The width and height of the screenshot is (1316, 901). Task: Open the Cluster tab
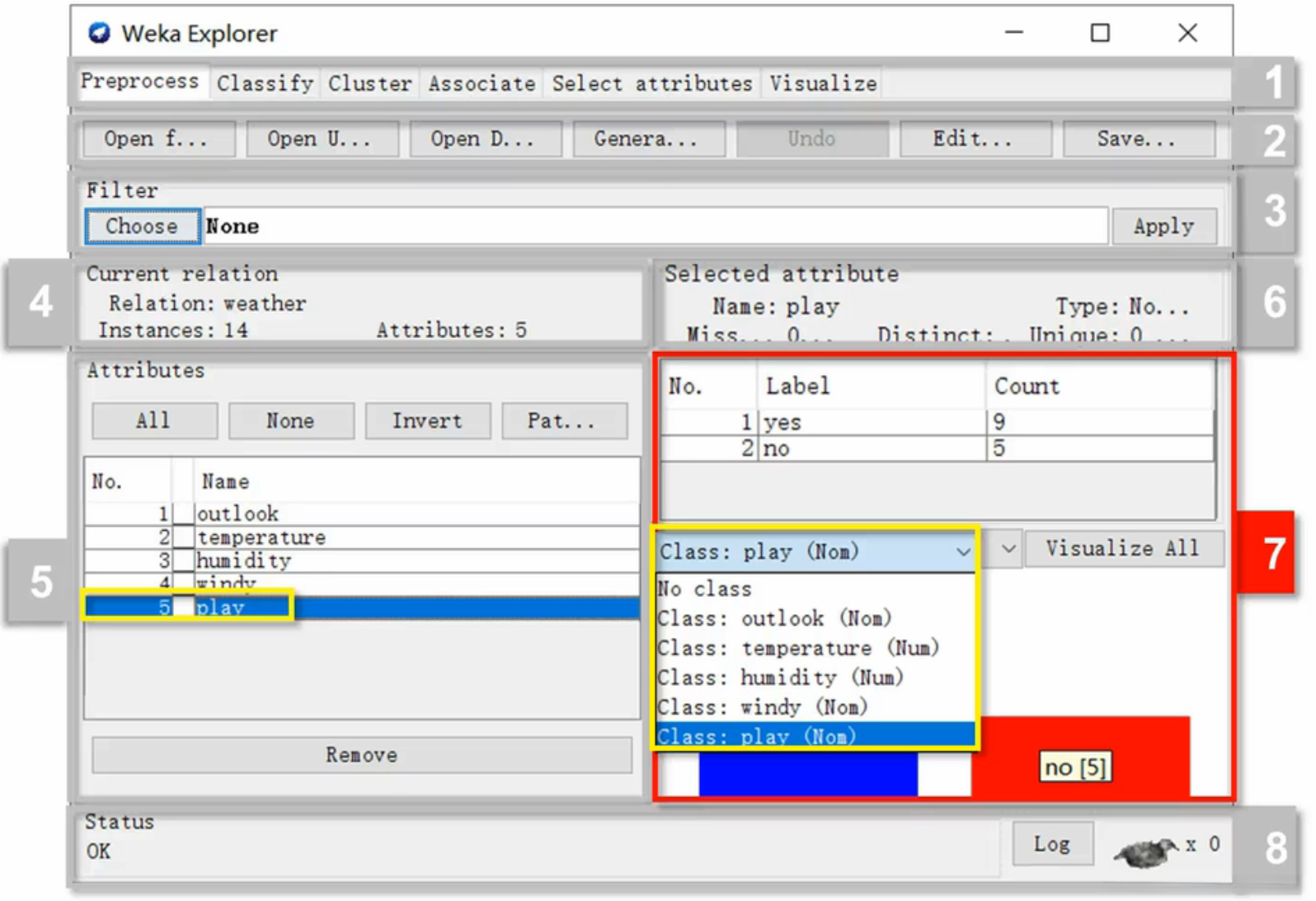[369, 83]
